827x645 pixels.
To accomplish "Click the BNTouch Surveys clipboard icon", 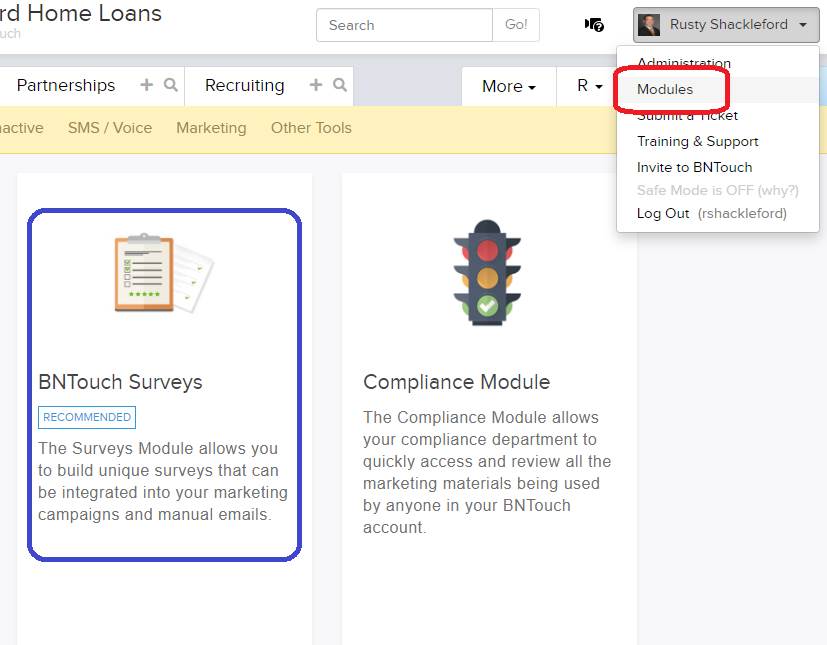I will coord(164,273).
